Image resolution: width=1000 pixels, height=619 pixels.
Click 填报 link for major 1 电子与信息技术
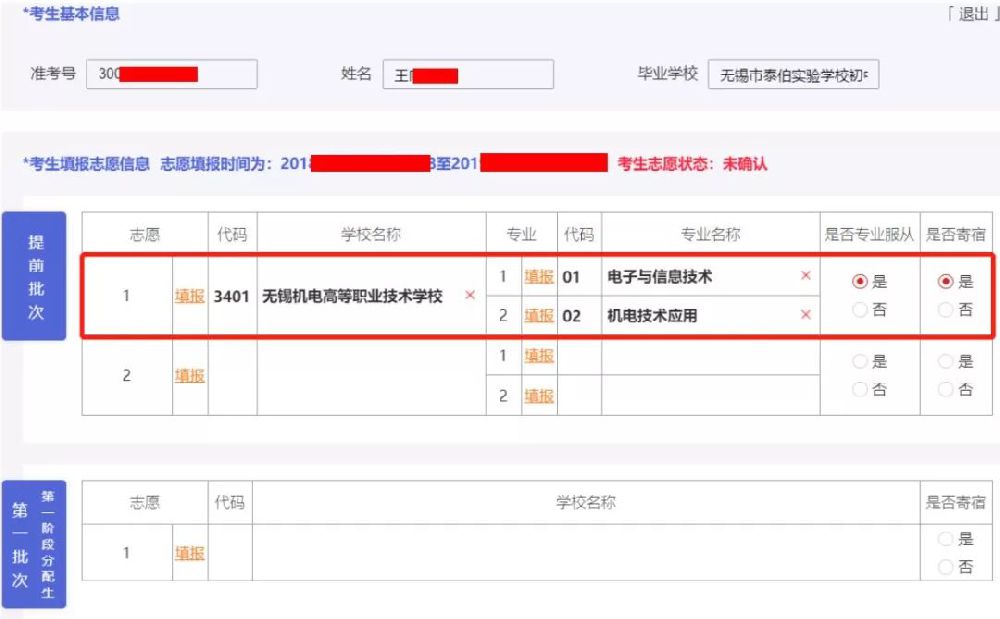539,277
